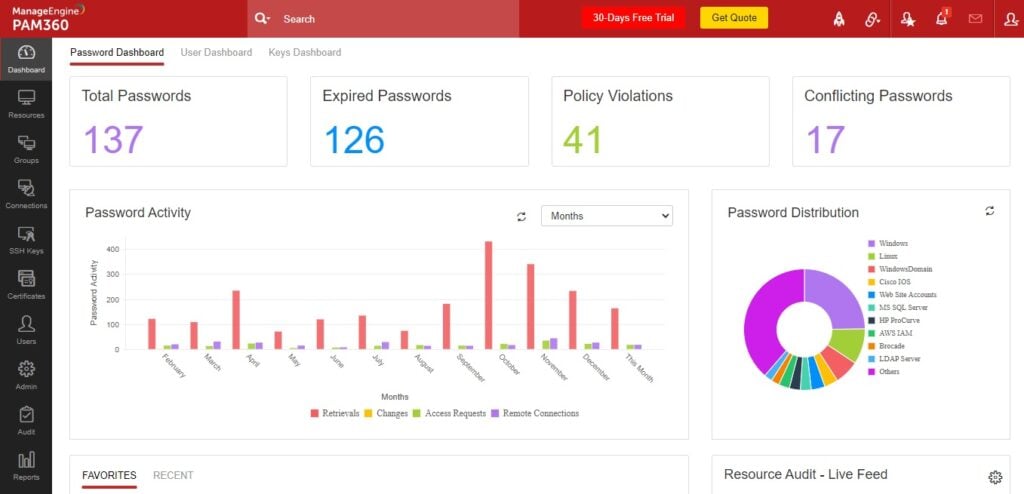The image size is (1024, 494).
Task: Open Resources in the sidebar
Action: tap(26, 105)
